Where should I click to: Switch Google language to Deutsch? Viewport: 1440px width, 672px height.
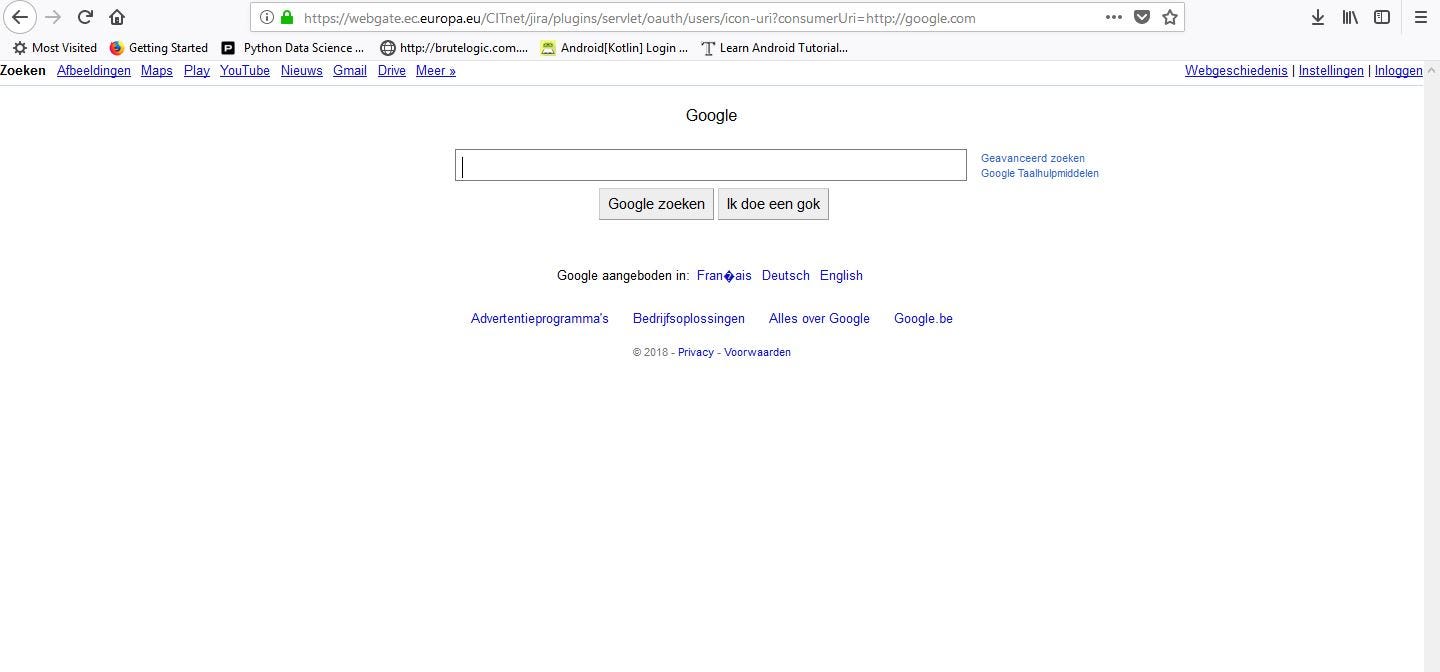[x=786, y=276]
